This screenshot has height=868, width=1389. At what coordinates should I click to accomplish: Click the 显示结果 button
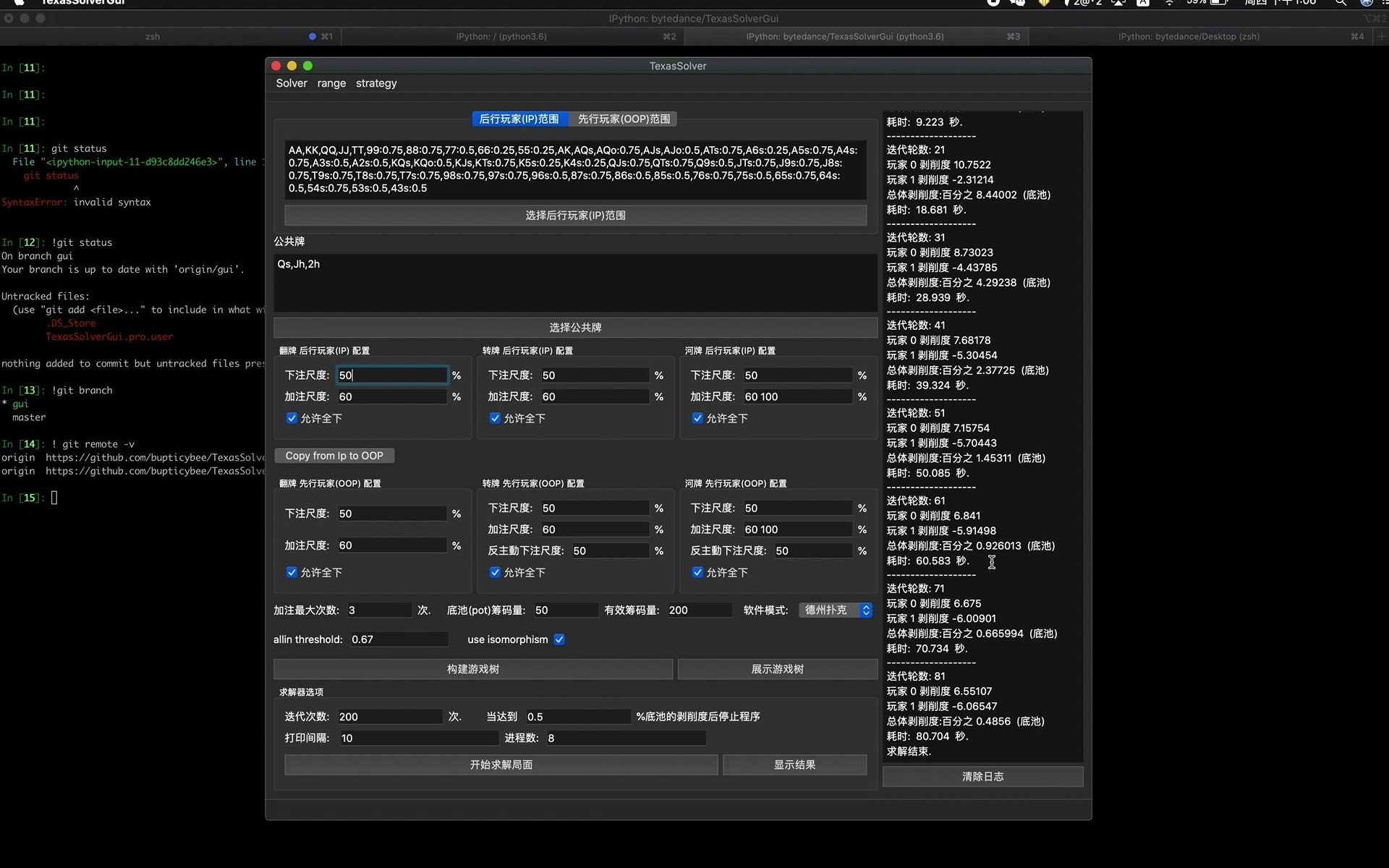coord(795,765)
